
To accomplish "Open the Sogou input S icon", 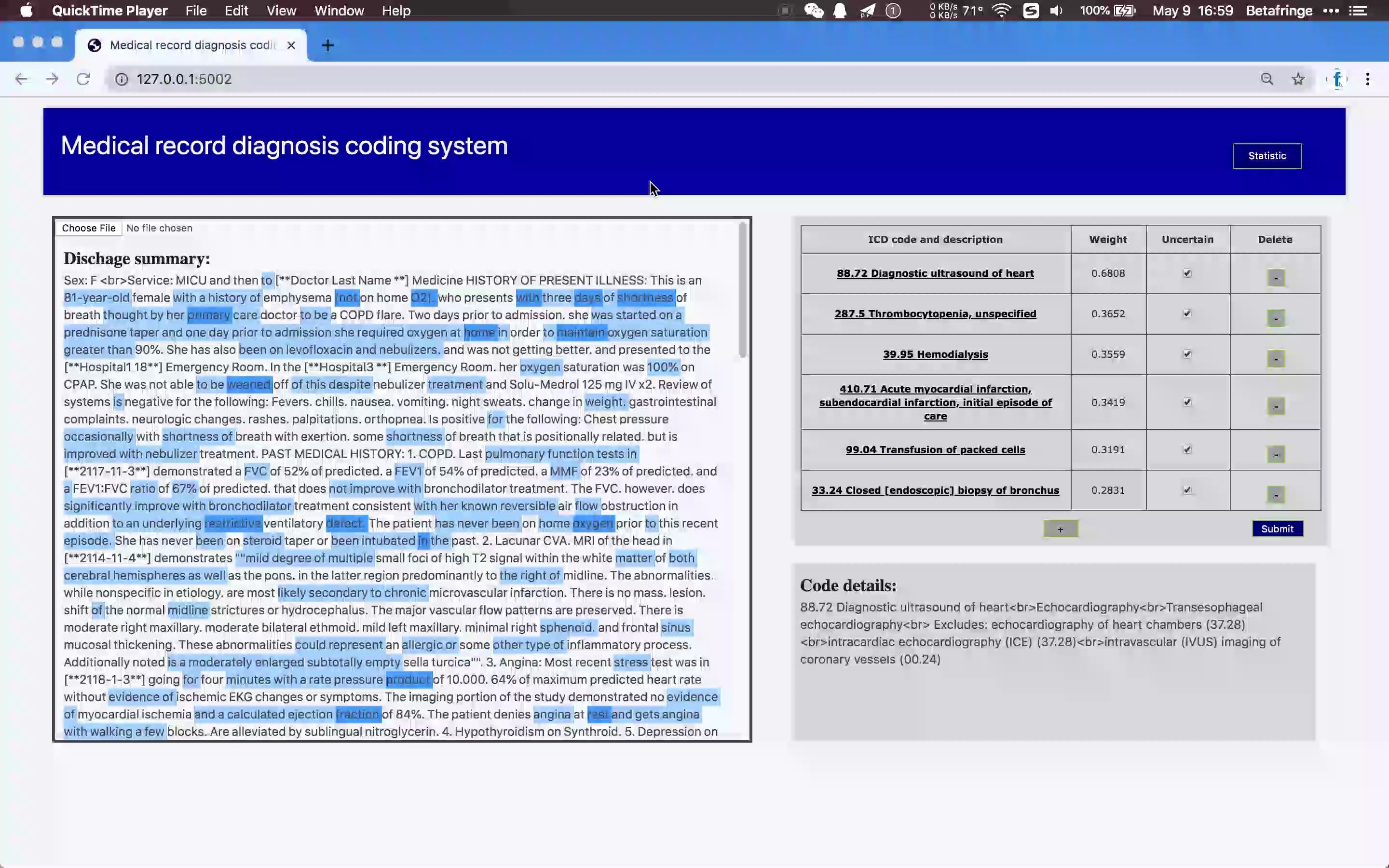I will pyautogui.click(x=1031, y=10).
